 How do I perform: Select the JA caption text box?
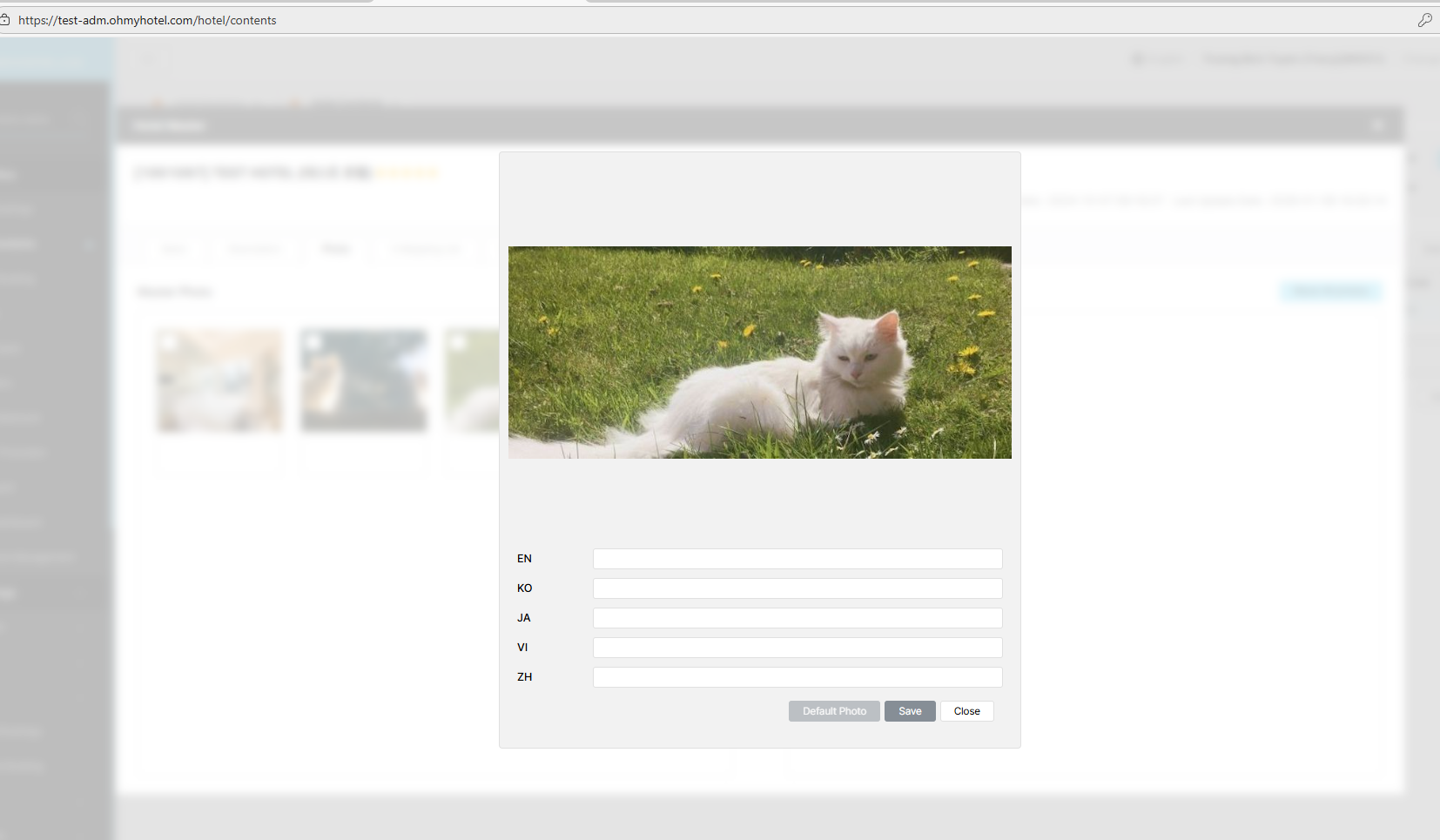point(797,618)
